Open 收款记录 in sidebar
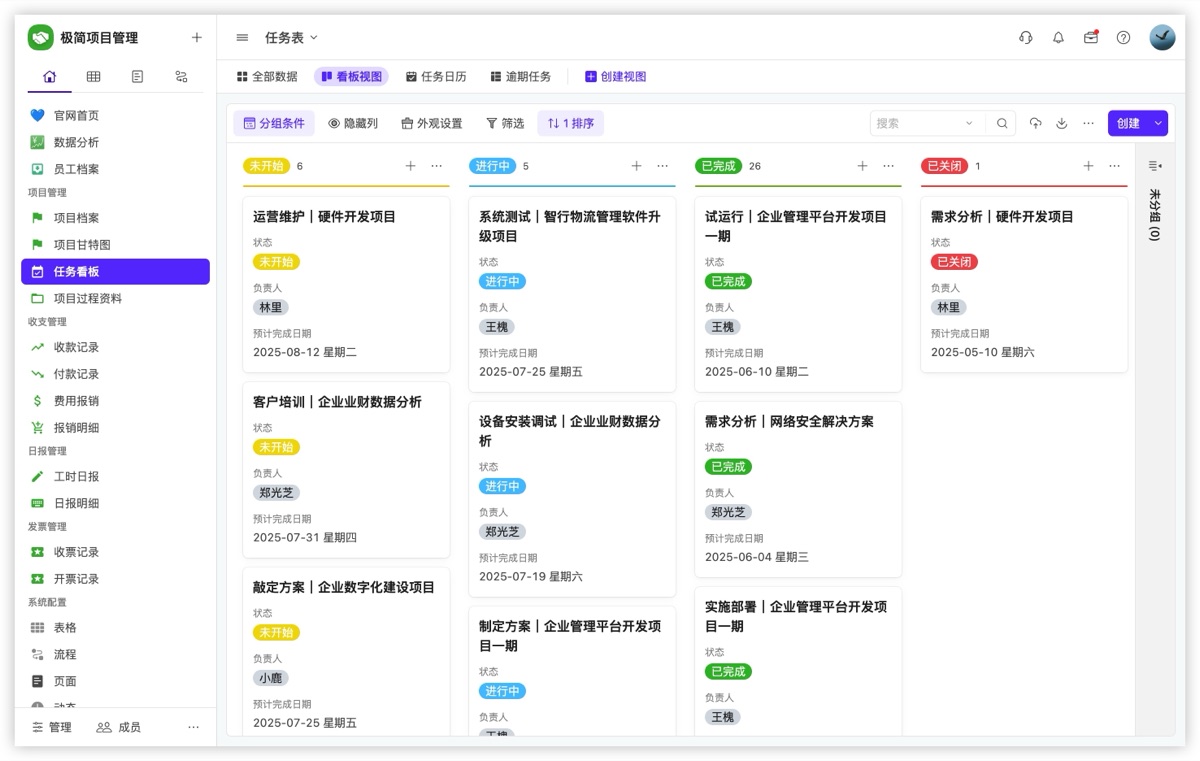Viewport: 1200px width, 761px height. [115, 347]
